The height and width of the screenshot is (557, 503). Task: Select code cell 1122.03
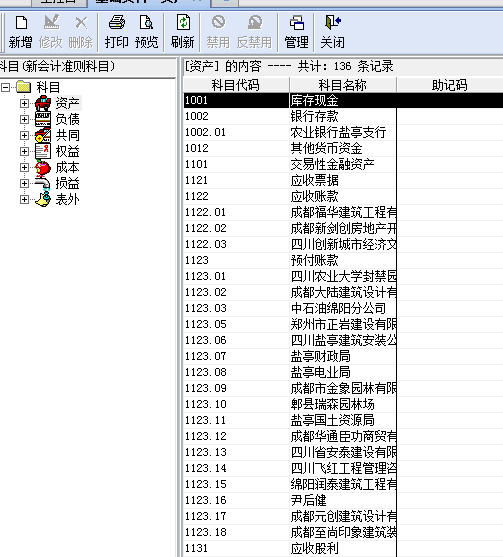(x=236, y=244)
